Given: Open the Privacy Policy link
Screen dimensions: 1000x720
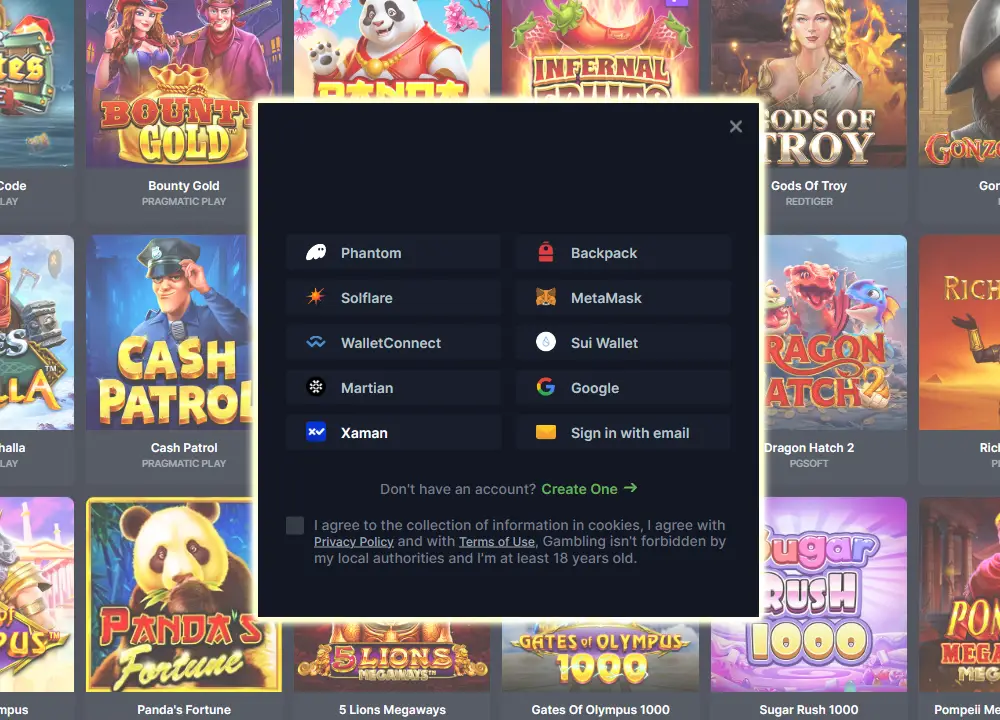Looking at the screenshot, I should [x=353, y=541].
